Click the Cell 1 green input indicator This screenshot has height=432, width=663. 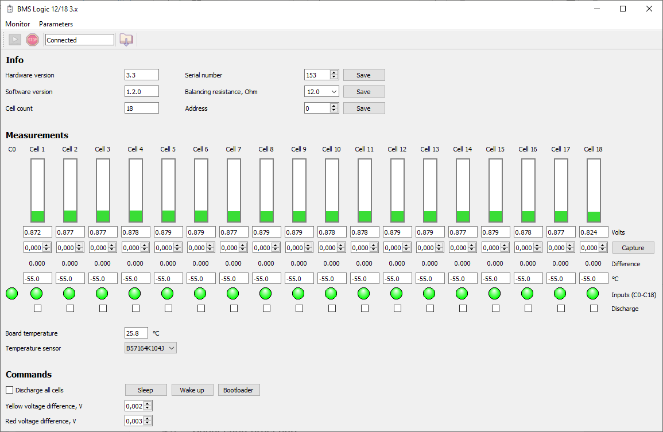pos(37,293)
